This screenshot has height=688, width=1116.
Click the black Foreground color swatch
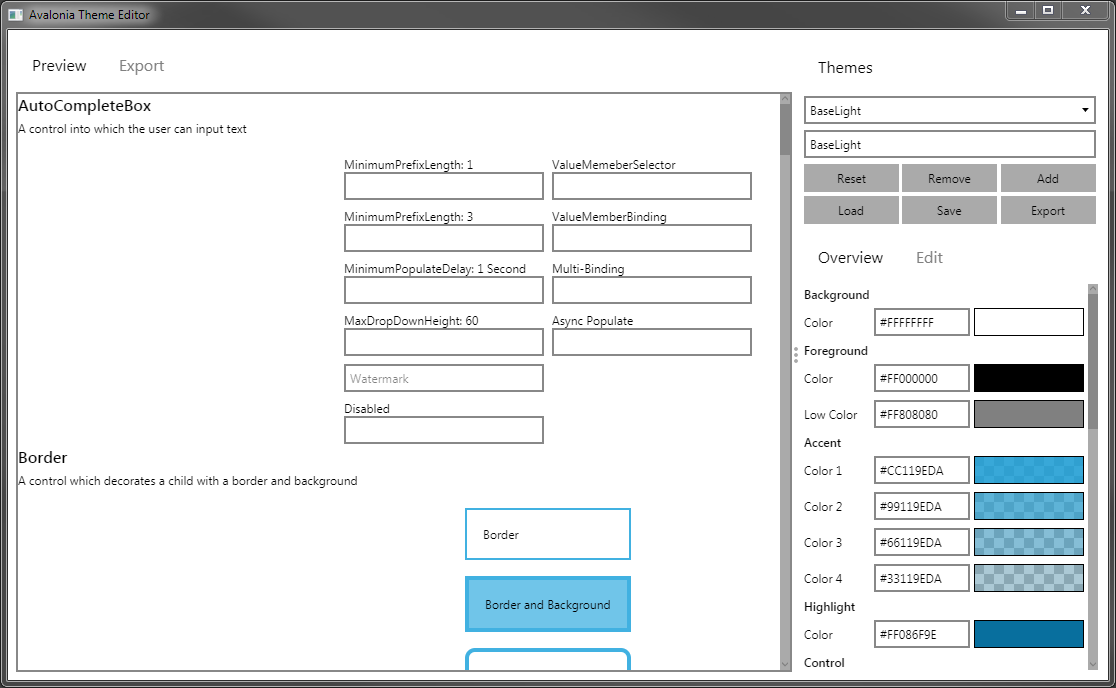pos(1029,378)
